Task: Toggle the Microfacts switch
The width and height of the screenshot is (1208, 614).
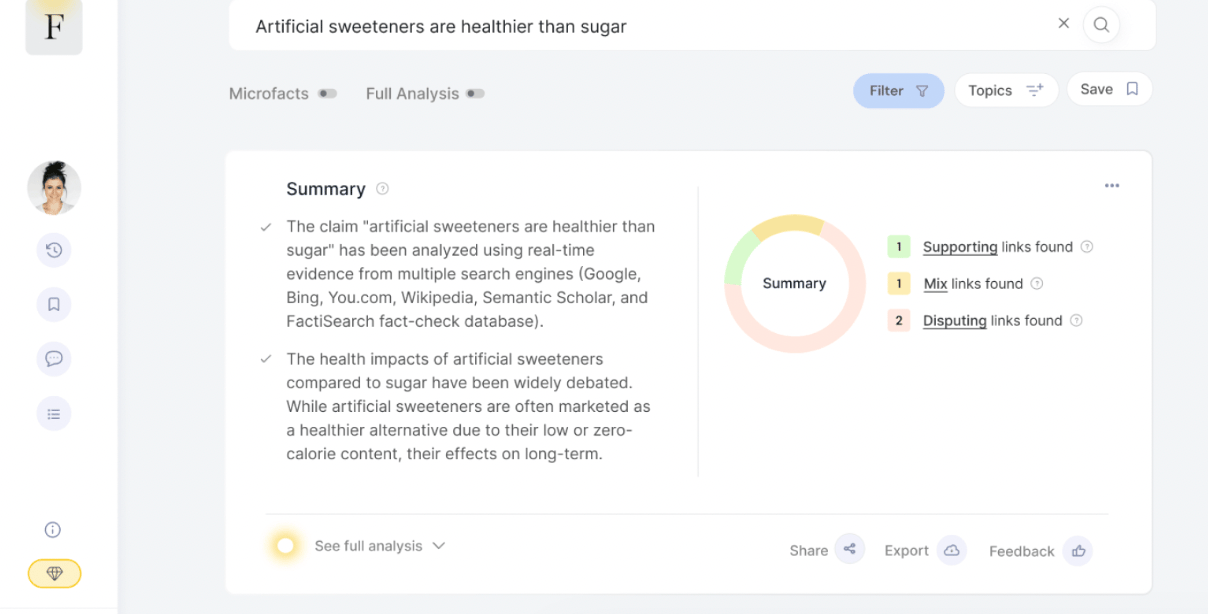Action: [x=327, y=94]
